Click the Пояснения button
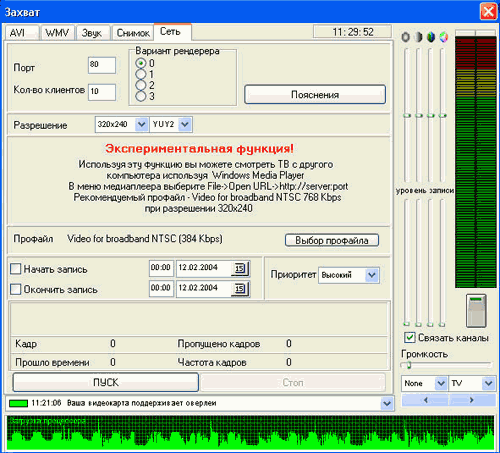The image size is (500, 453). (x=315, y=94)
